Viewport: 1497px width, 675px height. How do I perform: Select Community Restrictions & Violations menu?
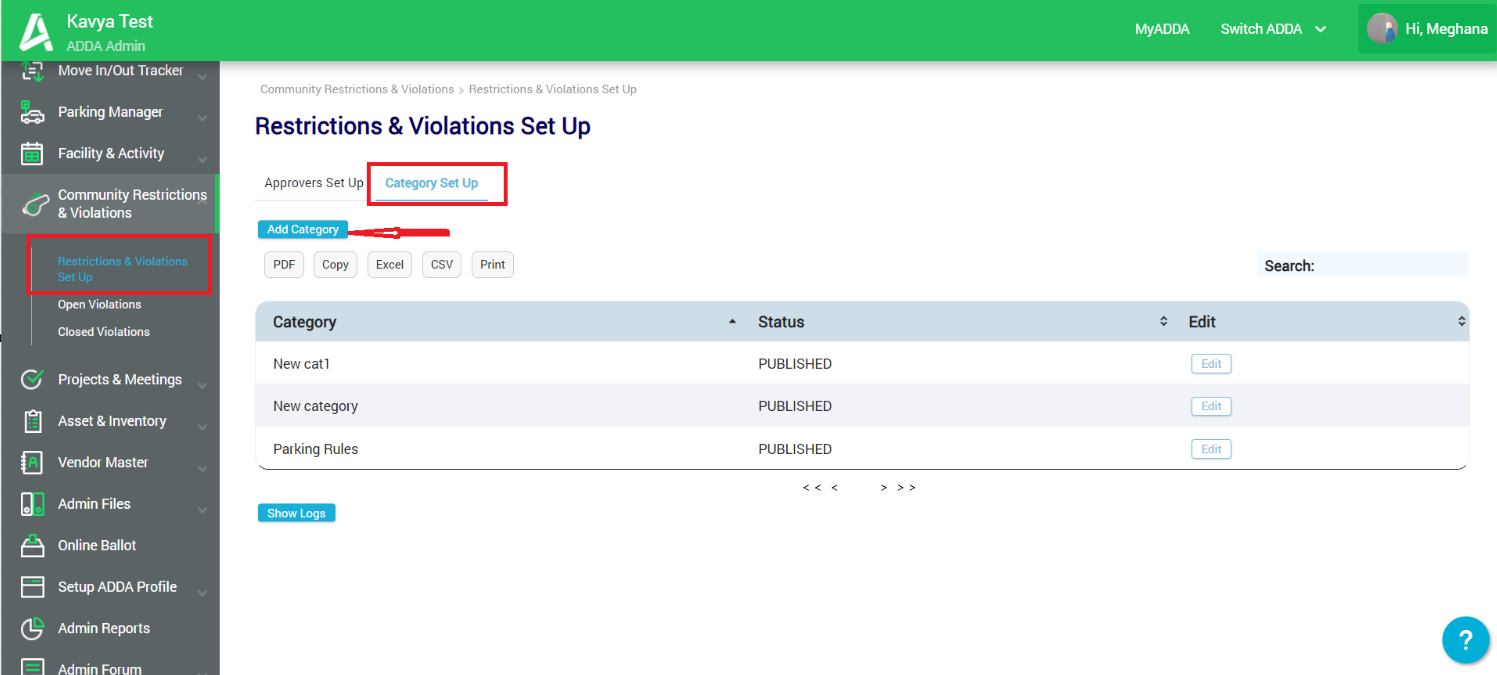pos(108,203)
